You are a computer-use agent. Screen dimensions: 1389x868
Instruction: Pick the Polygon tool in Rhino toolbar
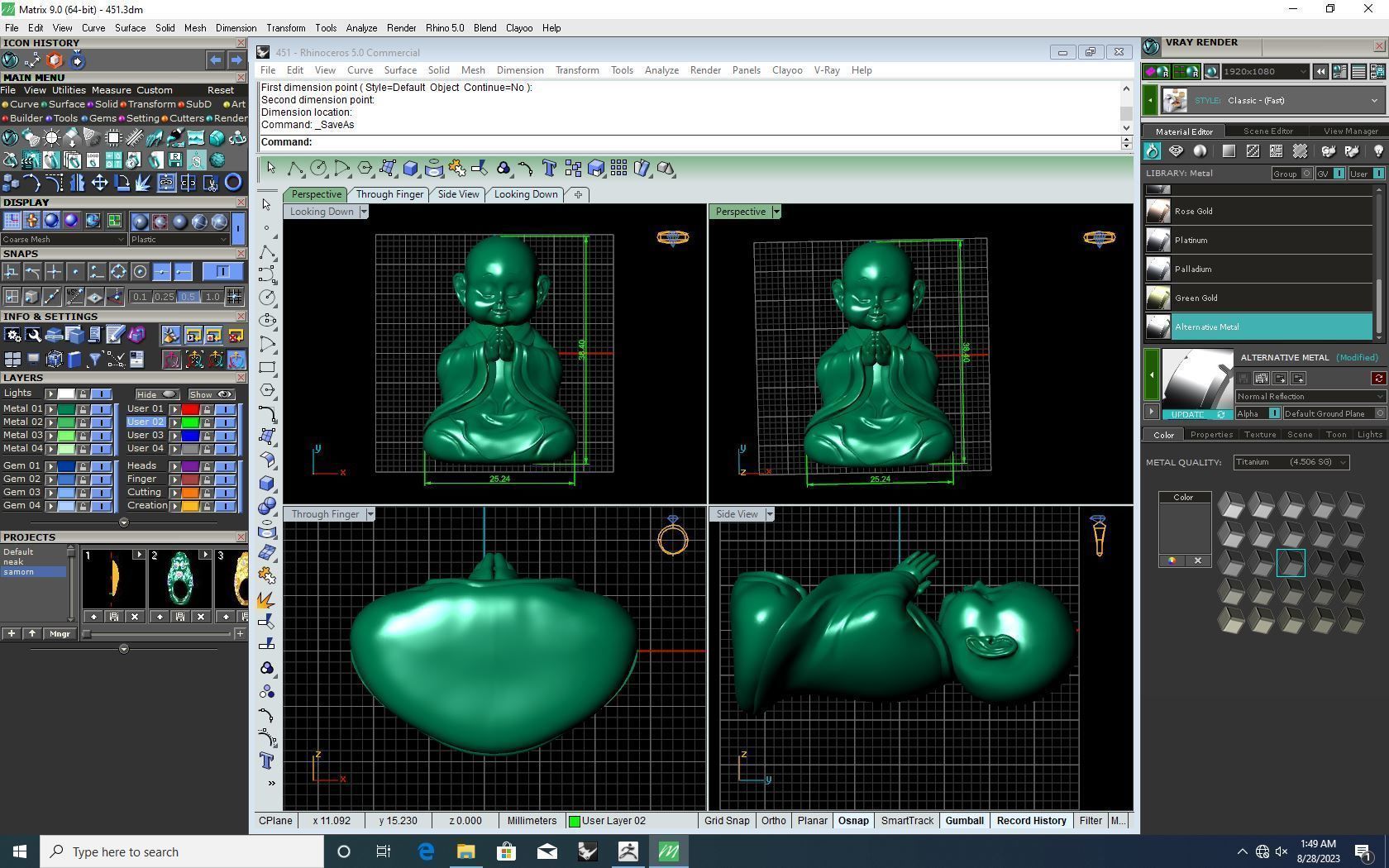[364, 169]
